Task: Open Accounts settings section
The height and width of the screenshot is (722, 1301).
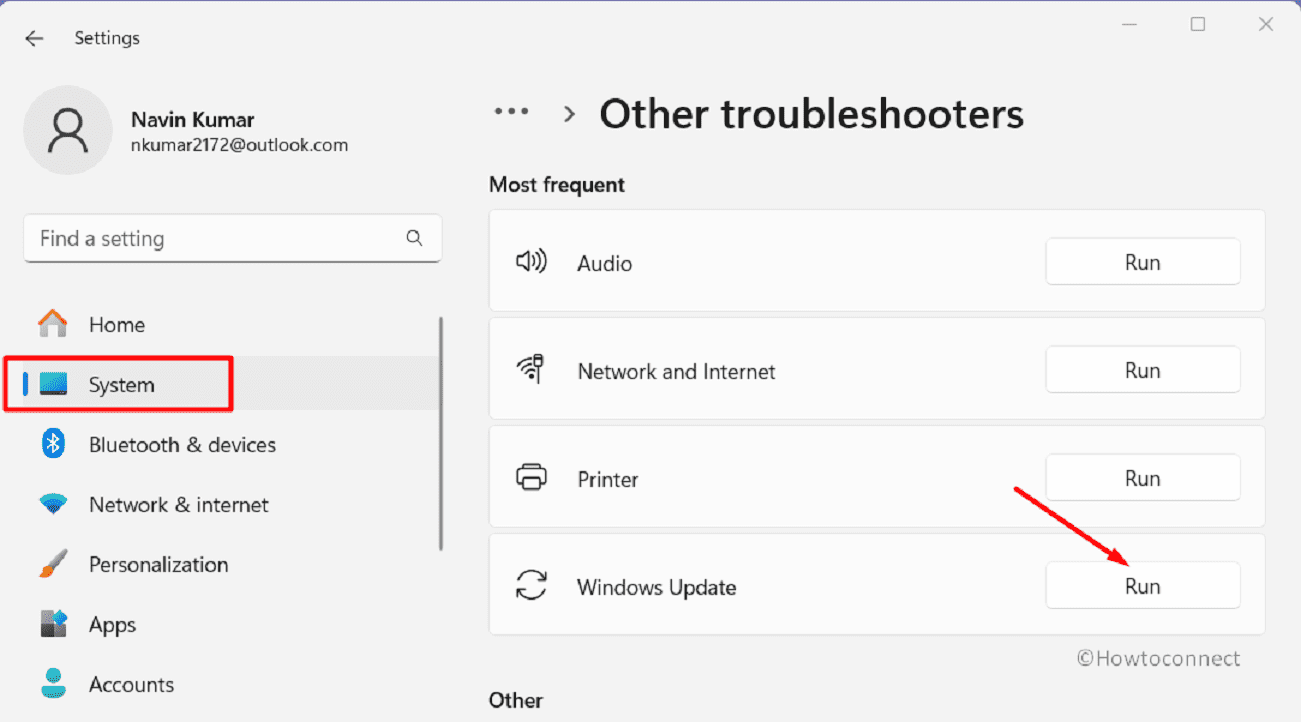Action: pos(131,685)
